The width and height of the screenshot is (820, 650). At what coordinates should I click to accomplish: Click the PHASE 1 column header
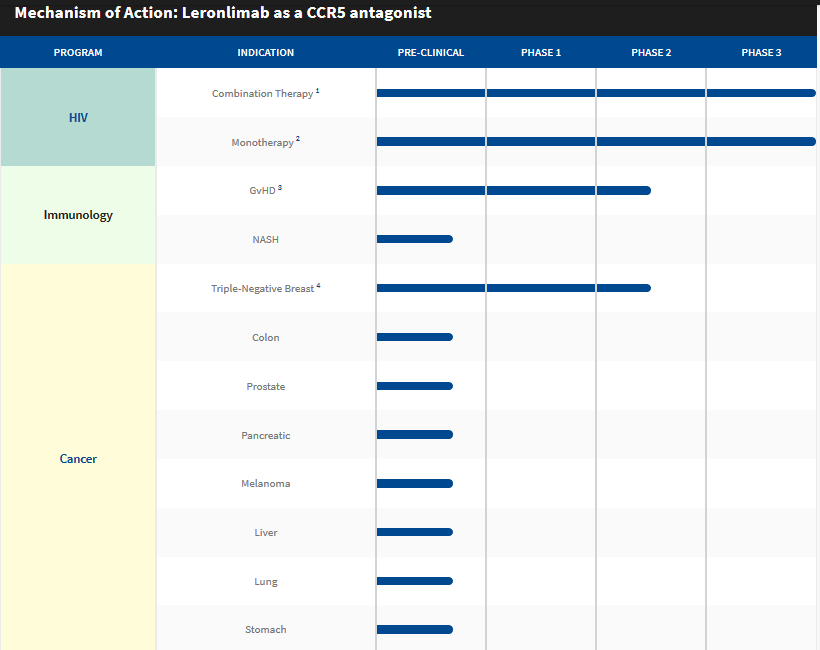click(x=541, y=52)
